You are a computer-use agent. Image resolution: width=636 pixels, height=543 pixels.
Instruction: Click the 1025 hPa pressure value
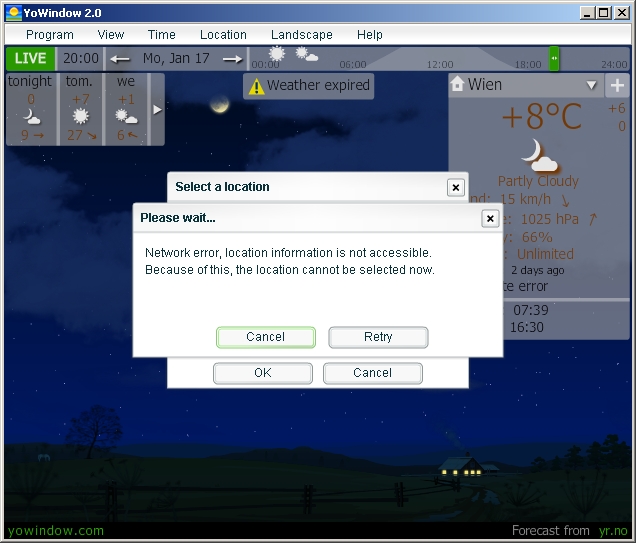[x=550, y=219]
